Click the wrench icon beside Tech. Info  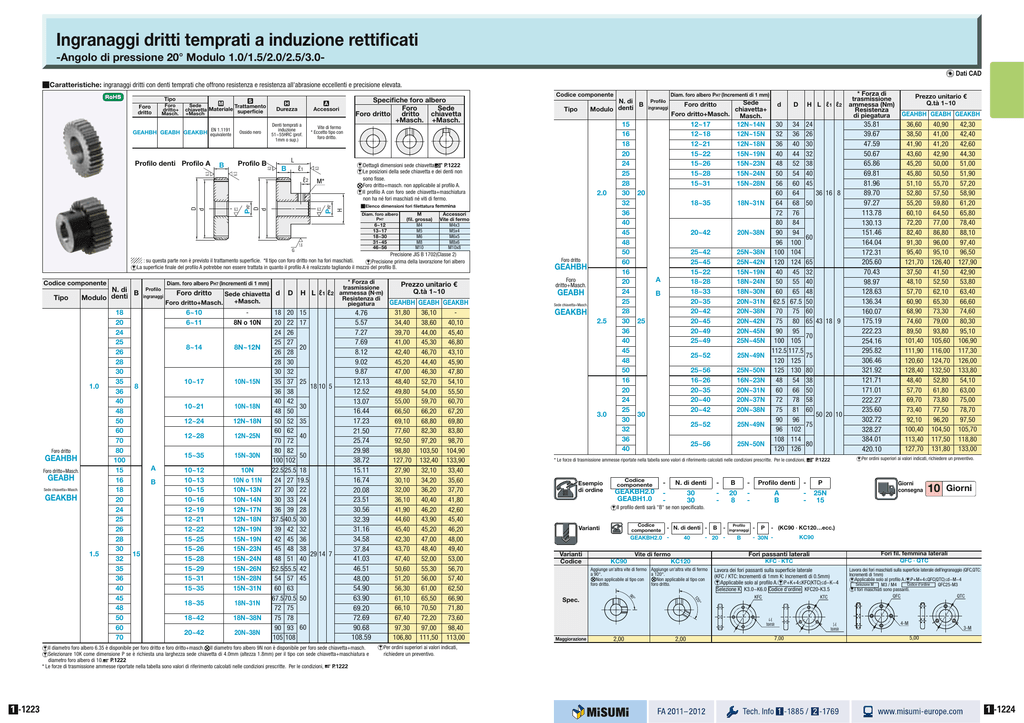(733, 711)
